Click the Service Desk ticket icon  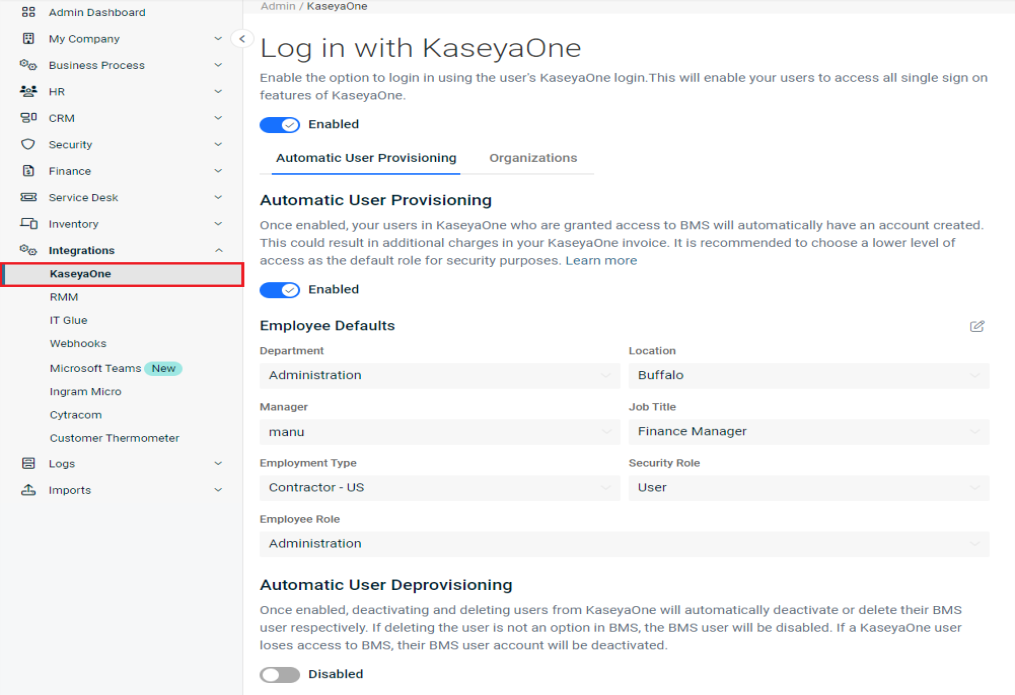[x=28, y=197]
